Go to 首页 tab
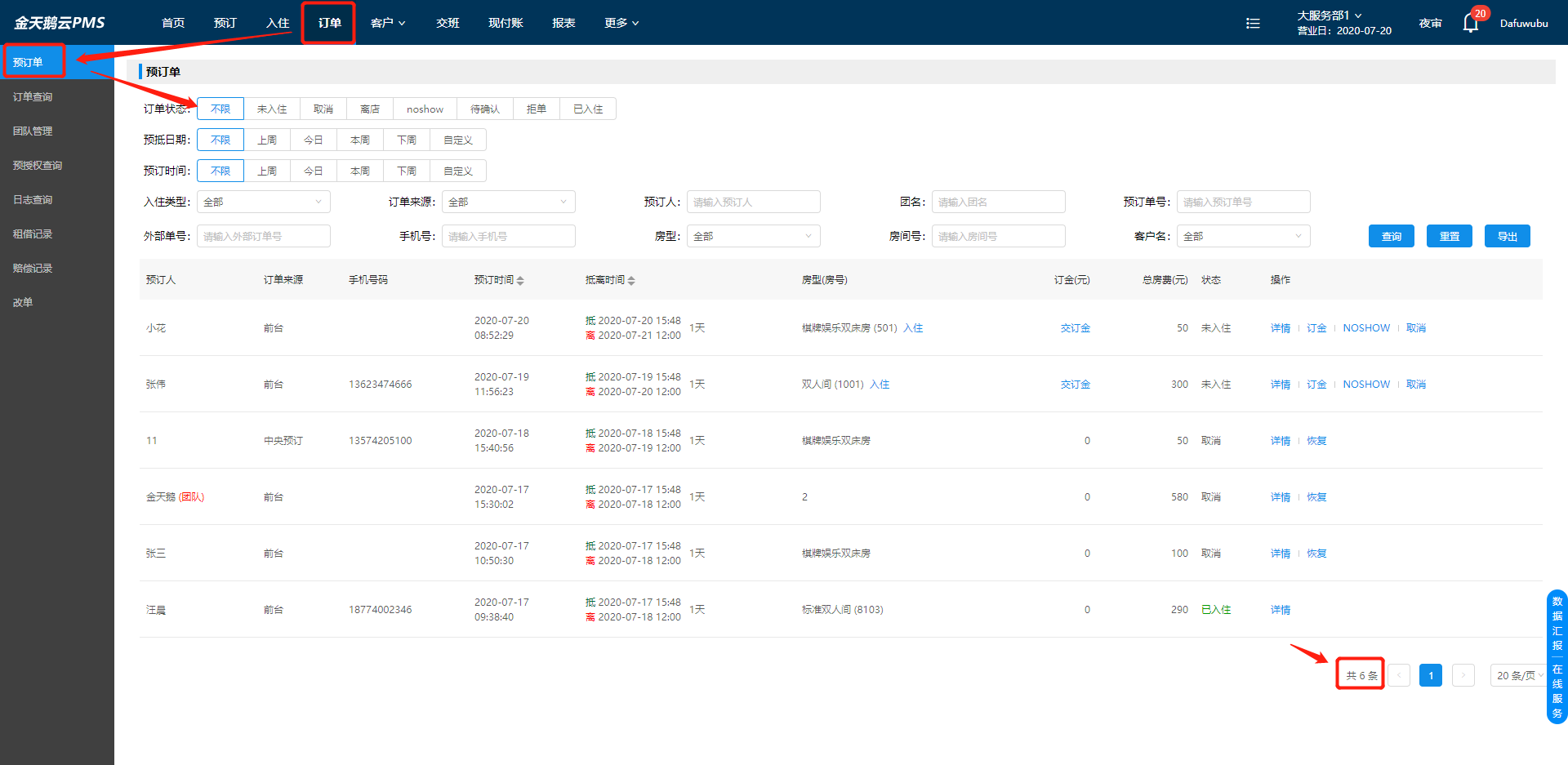This screenshot has width=1568, height=765. 173,23
